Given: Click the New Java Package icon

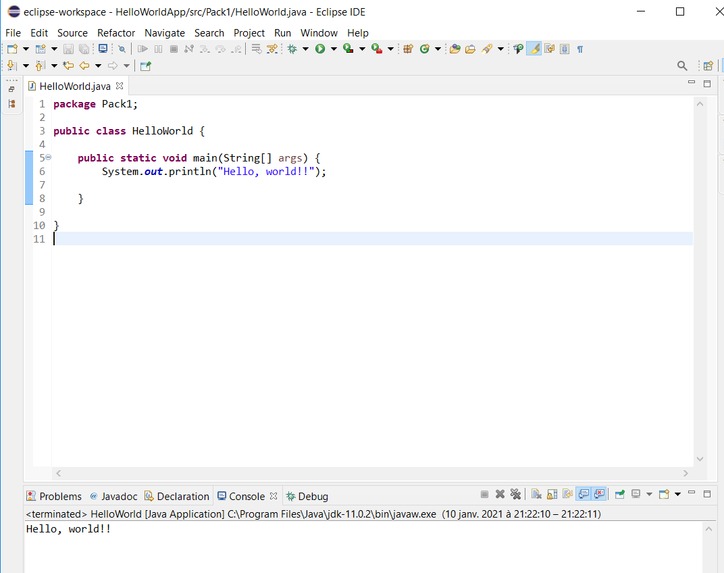Looking at the screenshot, I should [408, 49].
